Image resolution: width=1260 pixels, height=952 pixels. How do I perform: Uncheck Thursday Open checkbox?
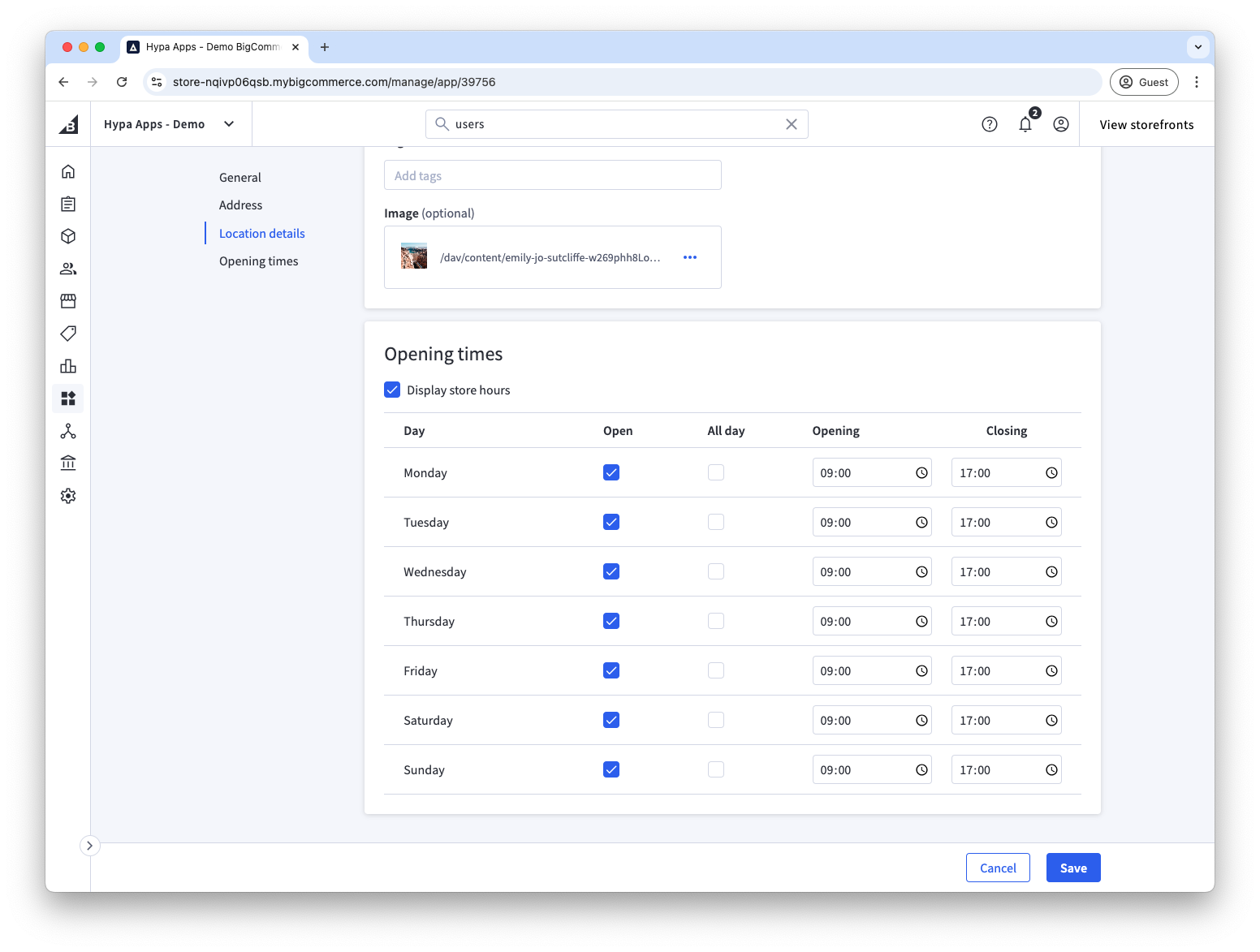point(611,621)
